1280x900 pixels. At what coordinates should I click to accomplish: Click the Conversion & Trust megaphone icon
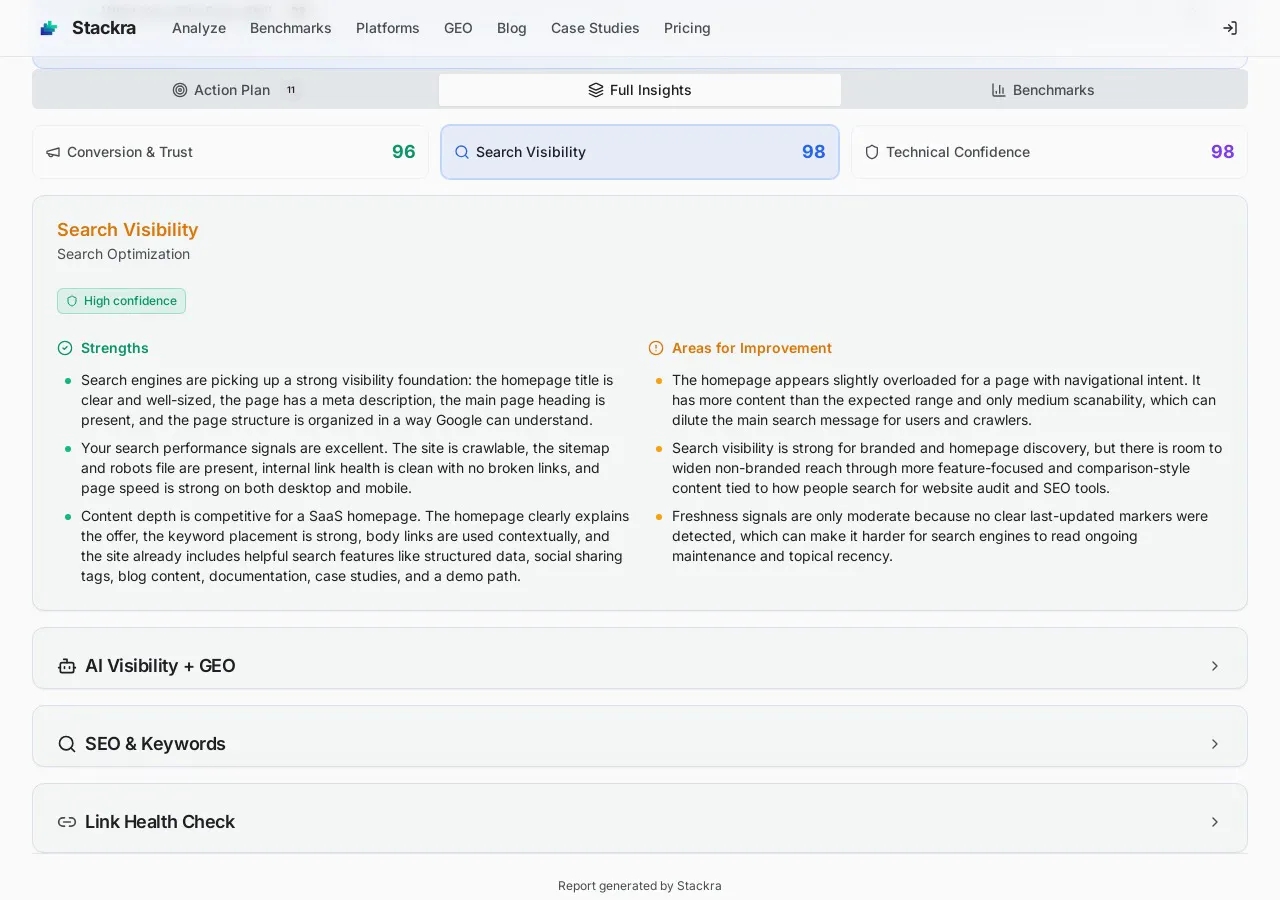tap(53, 152)
